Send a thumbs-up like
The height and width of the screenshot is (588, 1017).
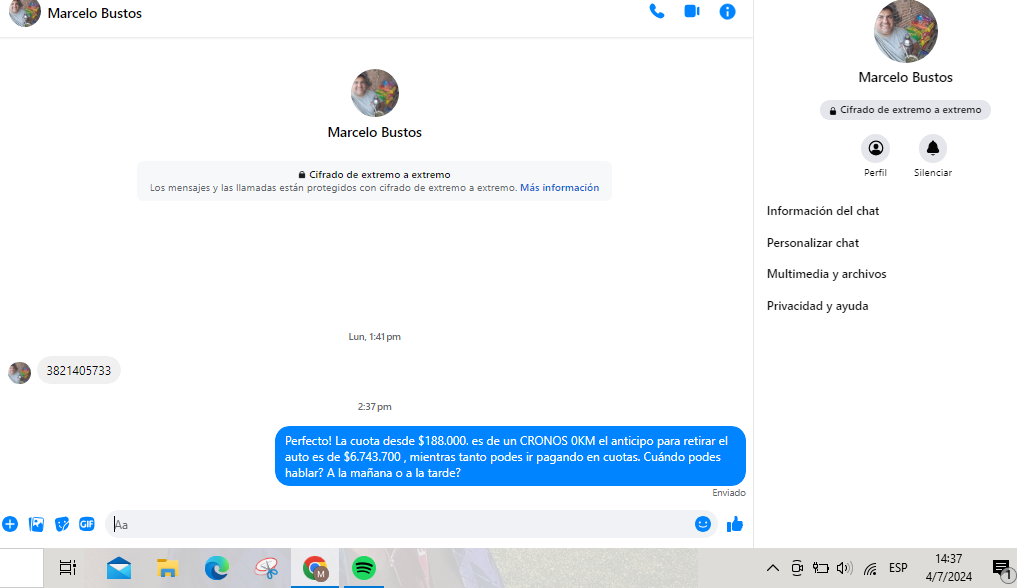pyautogui.click(x=735, y=524)
